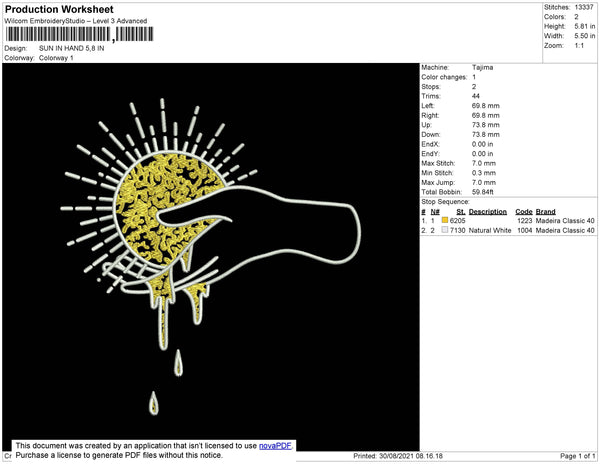600x464 pixels.
Task: Click the yellow 6205 thread color swatch
Action: (x=445, y=220)
